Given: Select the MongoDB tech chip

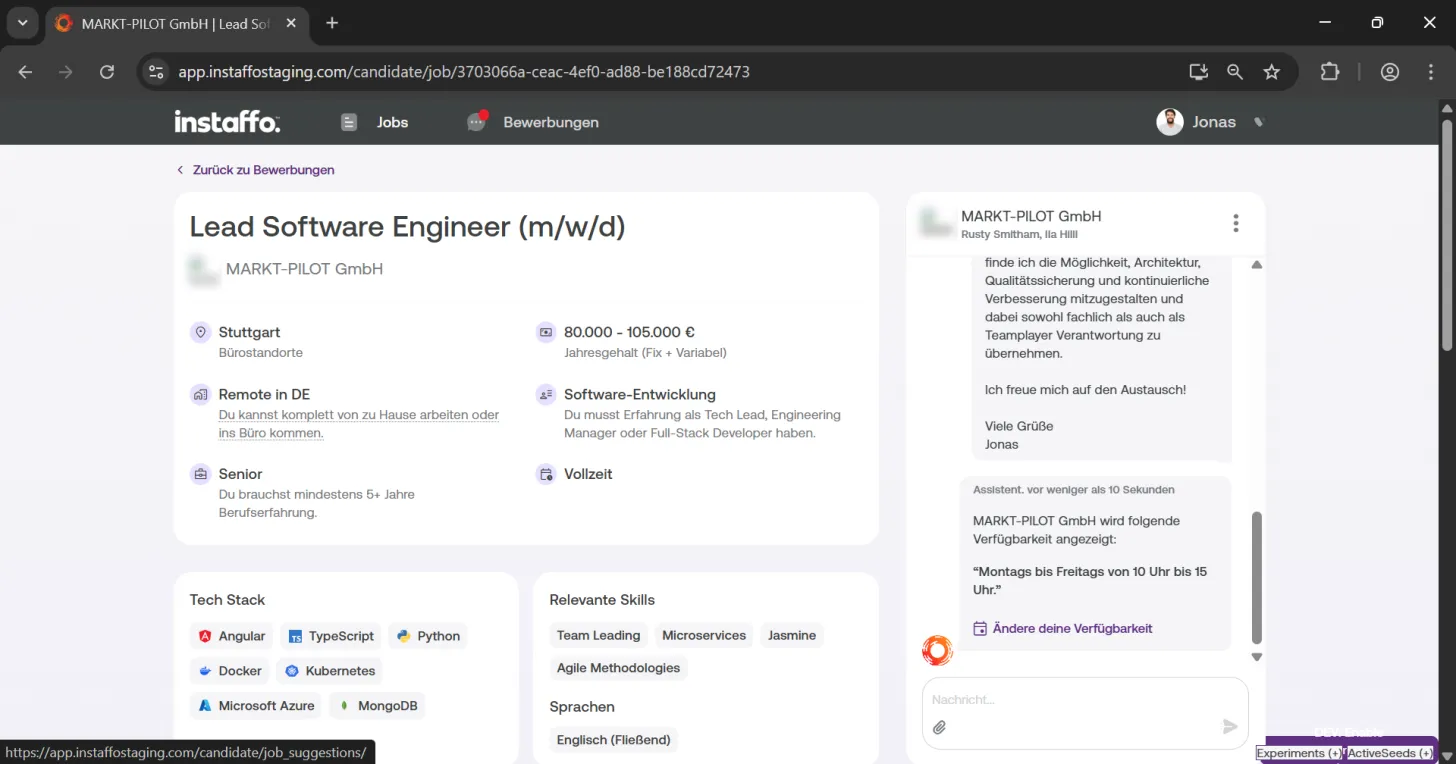Looking at the screenshot, I should point(377,706).
